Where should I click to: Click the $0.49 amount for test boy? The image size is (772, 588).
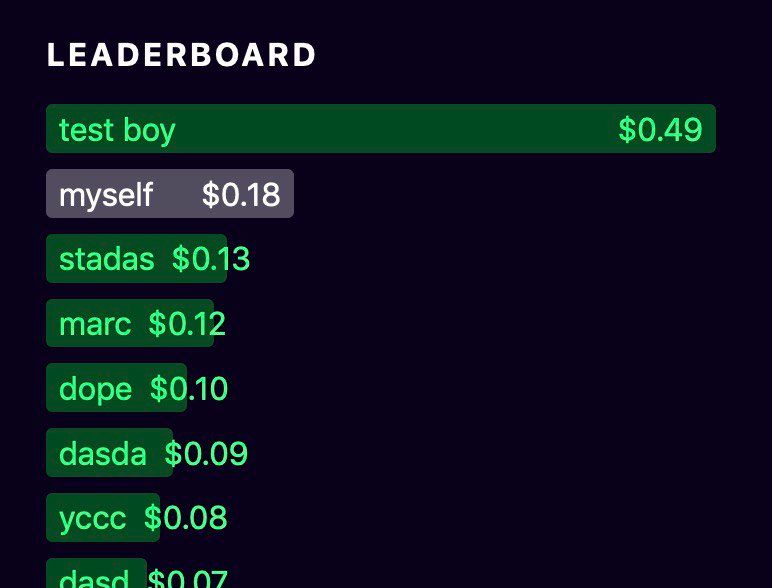coord(660,130)
